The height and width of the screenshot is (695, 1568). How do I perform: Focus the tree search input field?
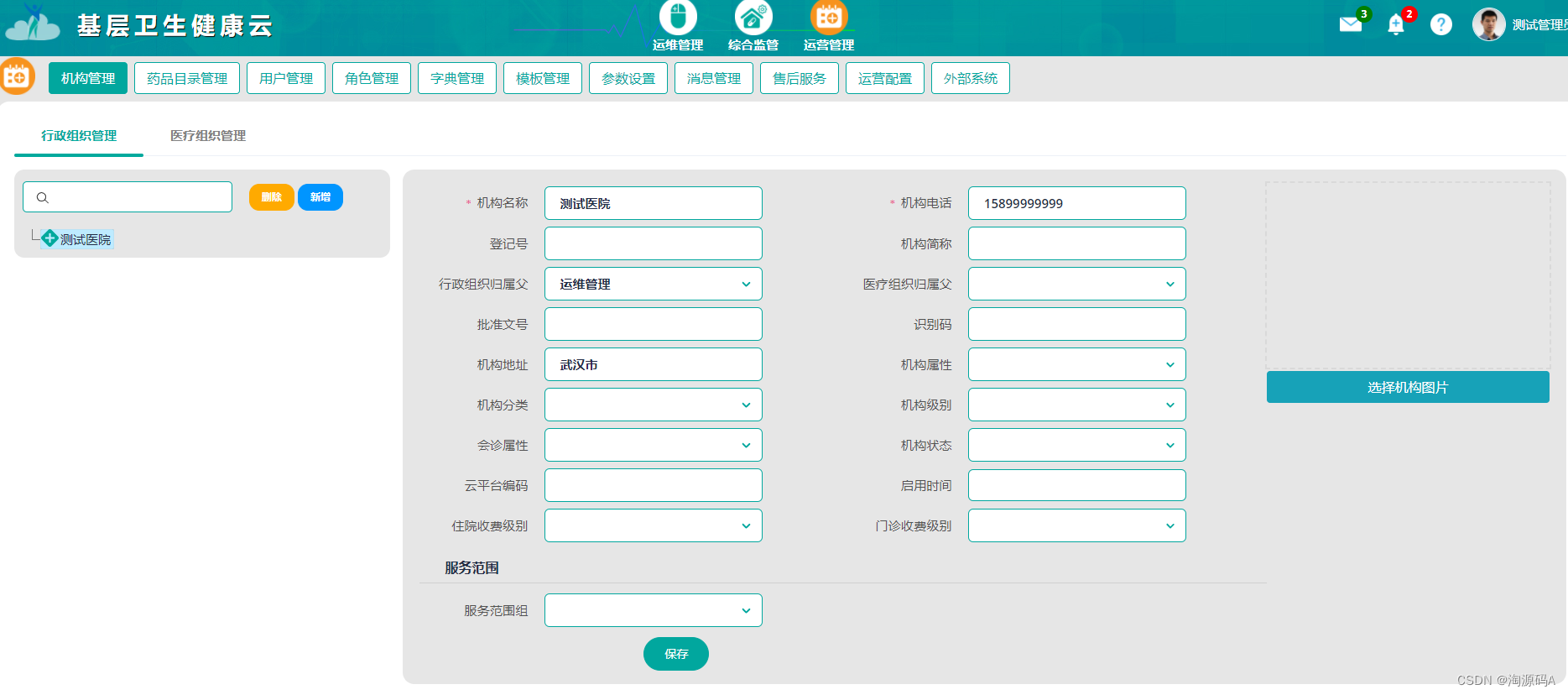click(128, 197)
